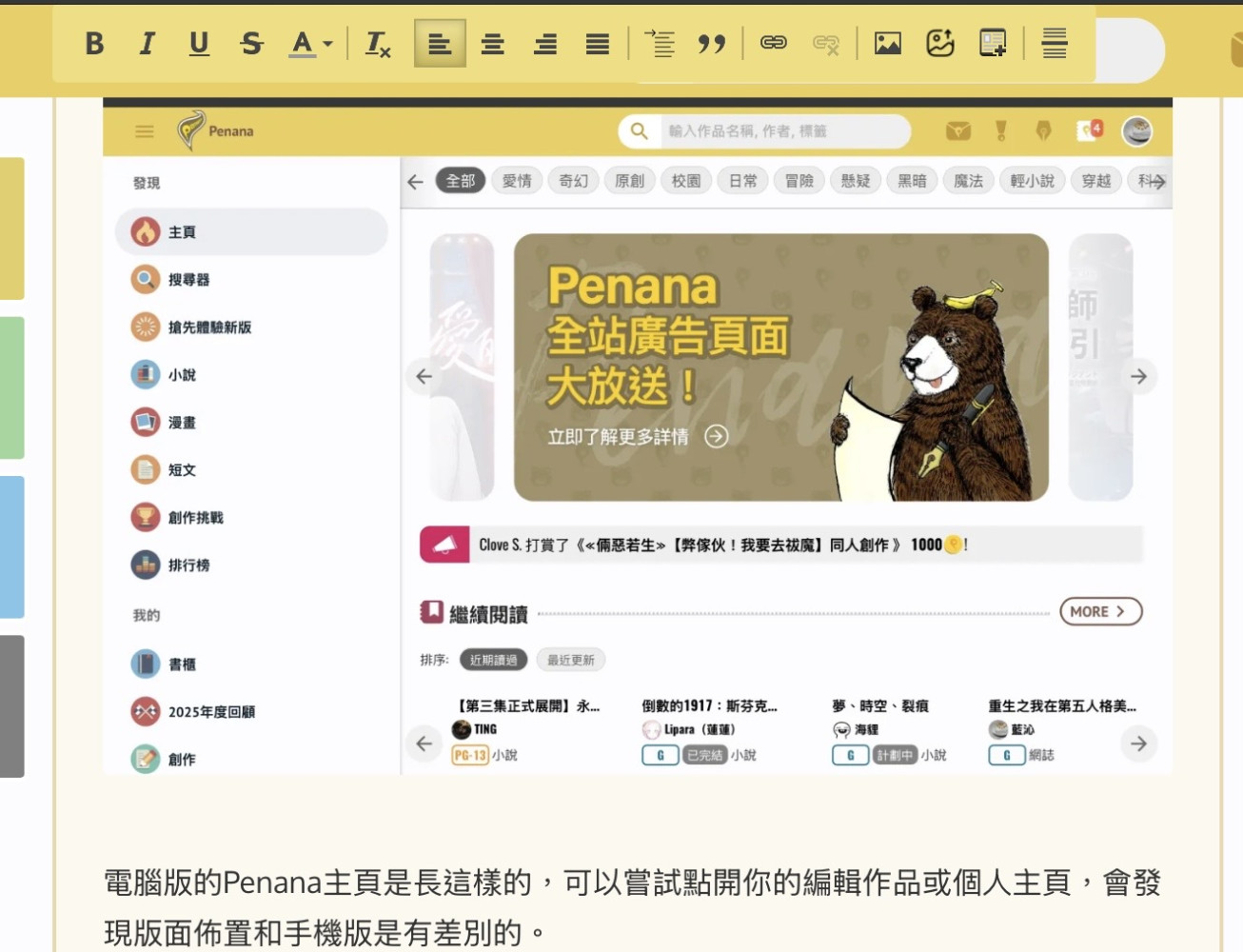Open the user profile avatar

coord(1137,131)
